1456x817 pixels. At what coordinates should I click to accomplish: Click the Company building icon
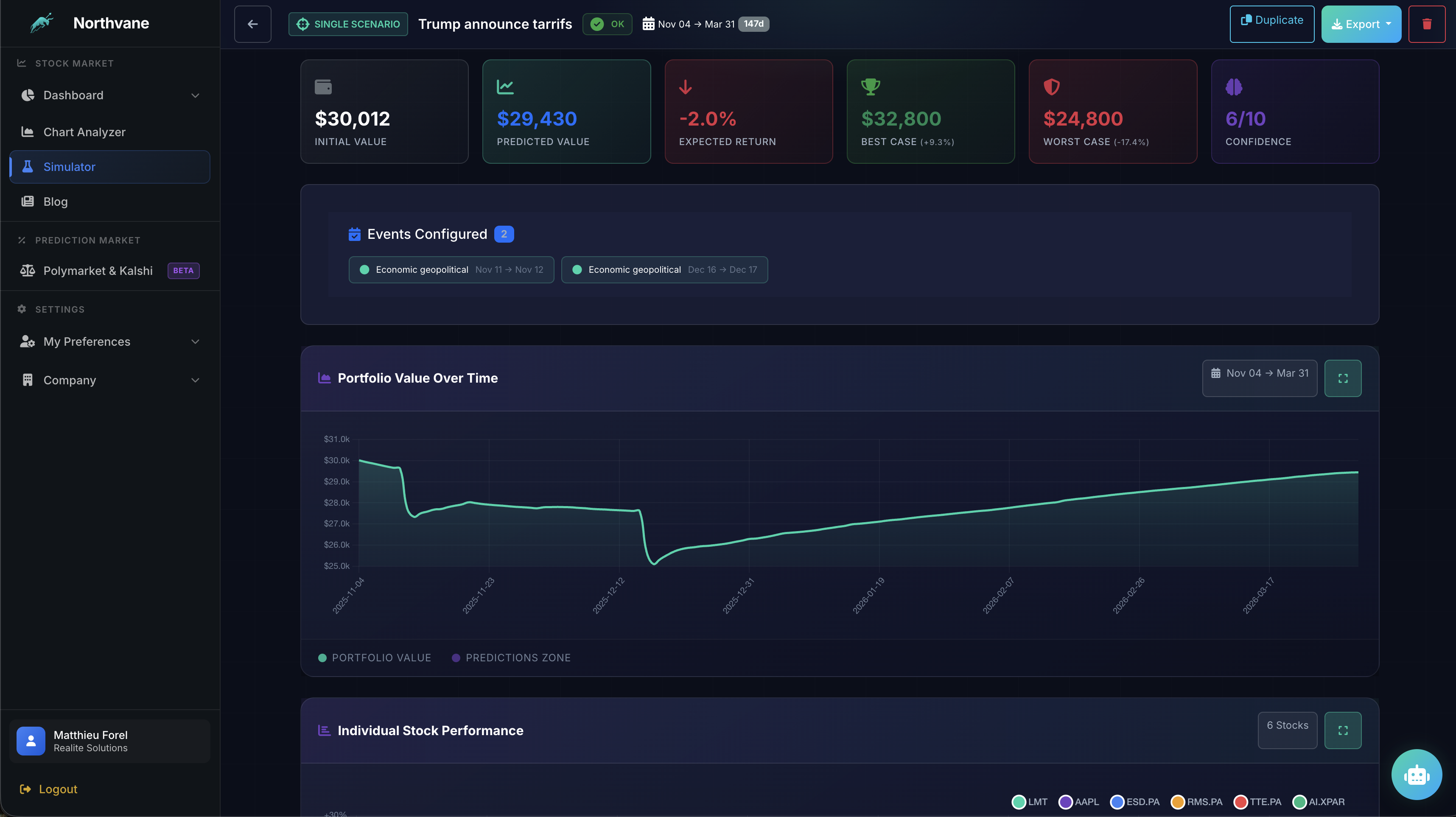[27, 380]
